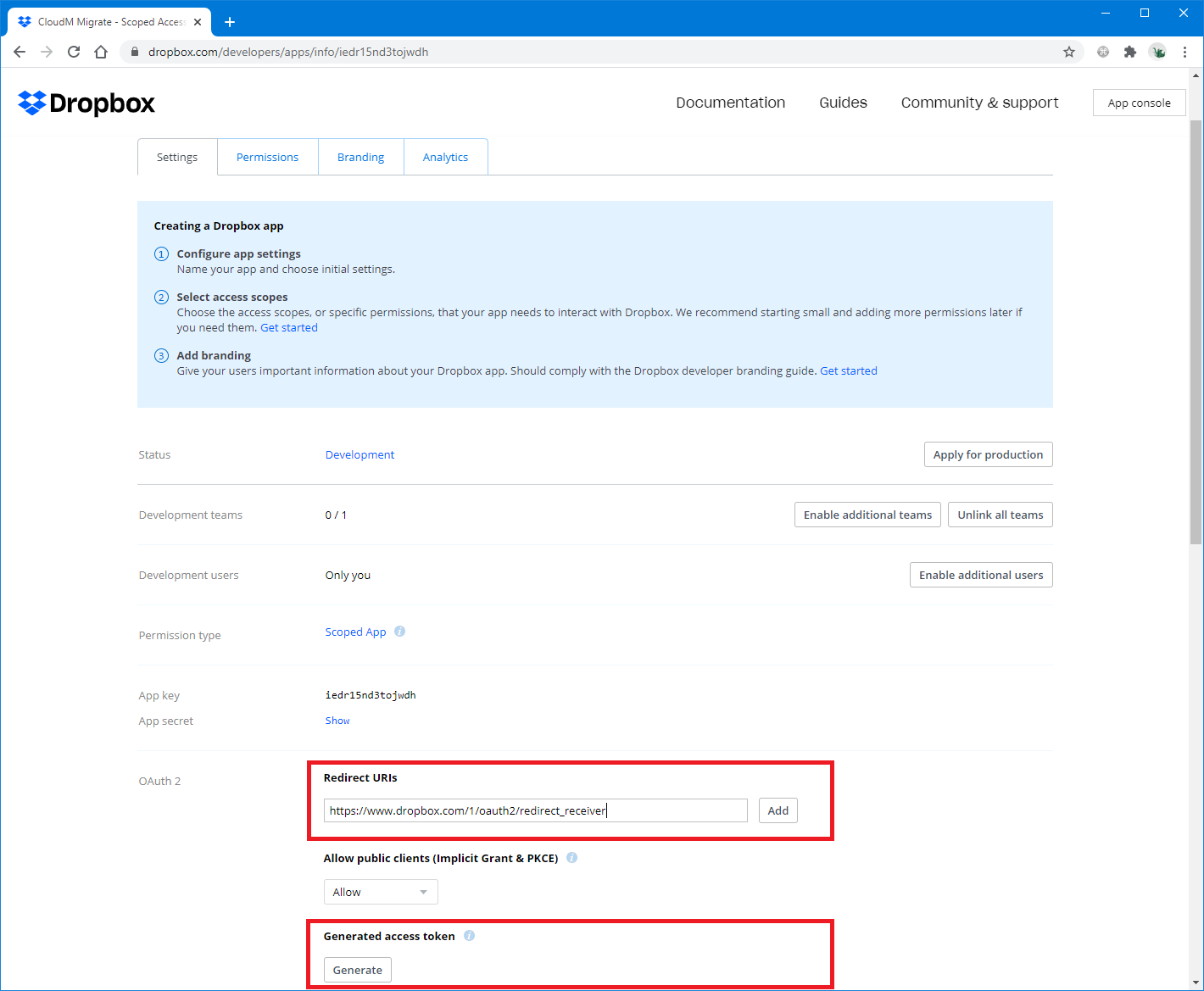The image size is (1204, 991).
Task: Click info icon beside Generated access token
Action: pos(470,936)
